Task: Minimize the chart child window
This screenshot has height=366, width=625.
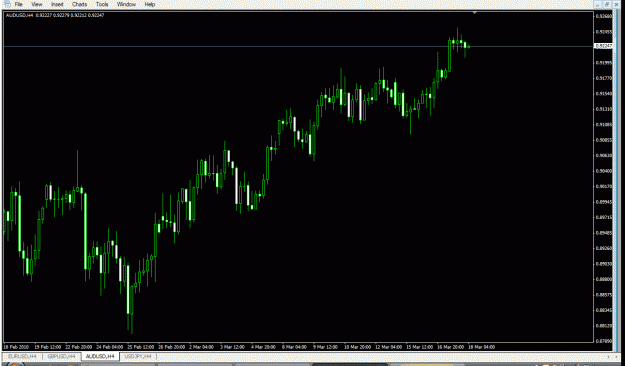Action: [x=598, y=4]
